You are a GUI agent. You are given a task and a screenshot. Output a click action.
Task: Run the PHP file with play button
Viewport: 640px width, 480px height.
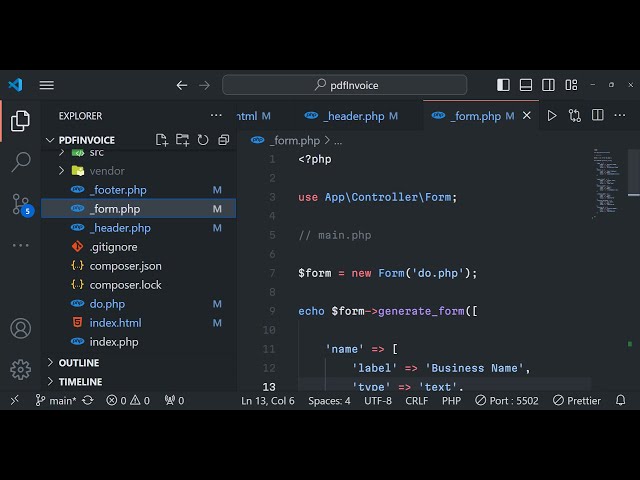[x=552, y=116]
